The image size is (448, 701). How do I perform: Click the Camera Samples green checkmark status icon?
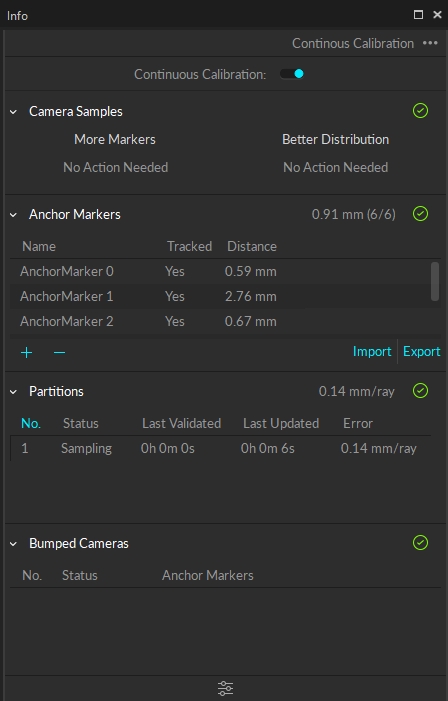420,111
